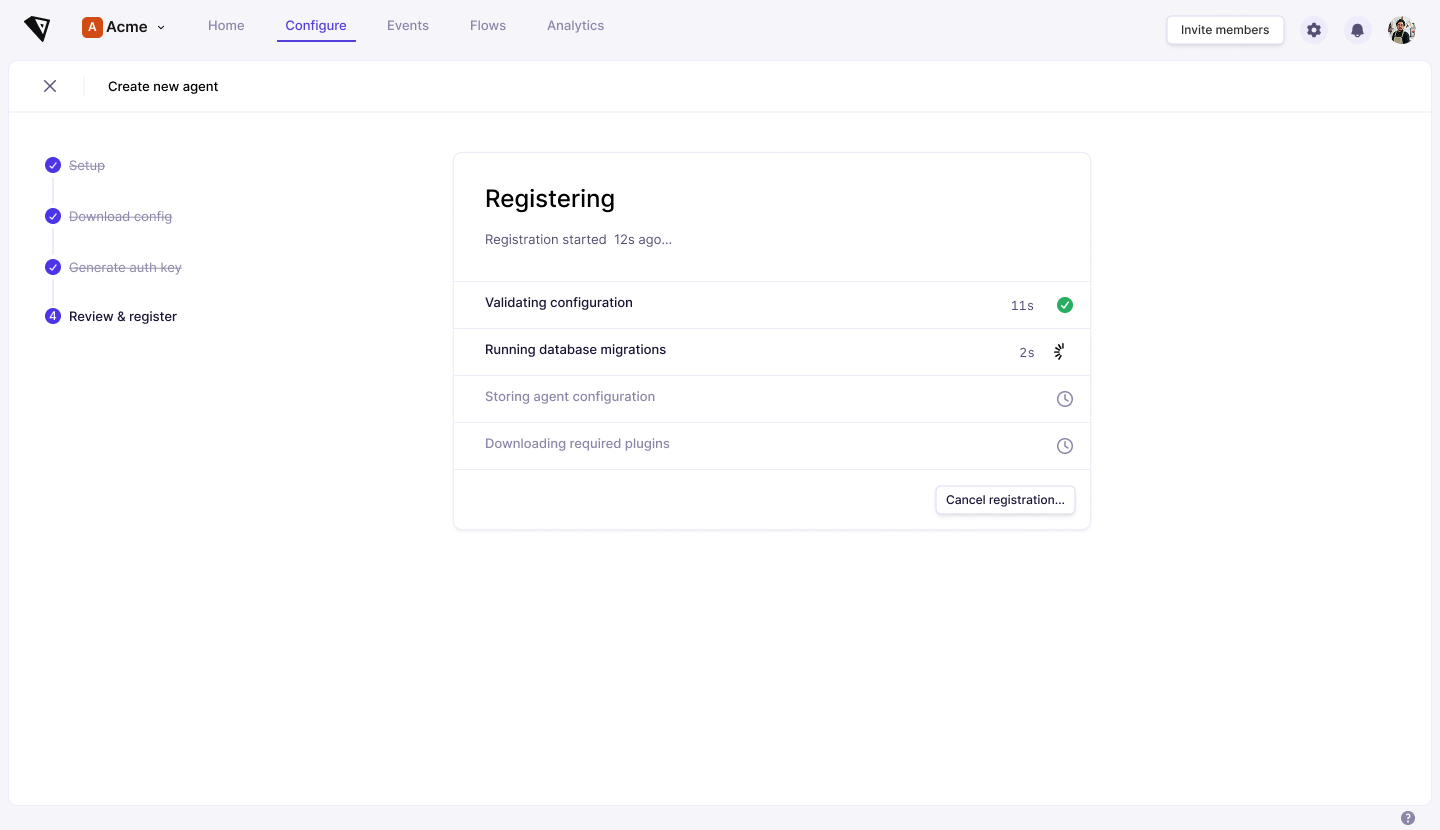Click the Create new agent title
1440x830 pixels.
(163, 86)
